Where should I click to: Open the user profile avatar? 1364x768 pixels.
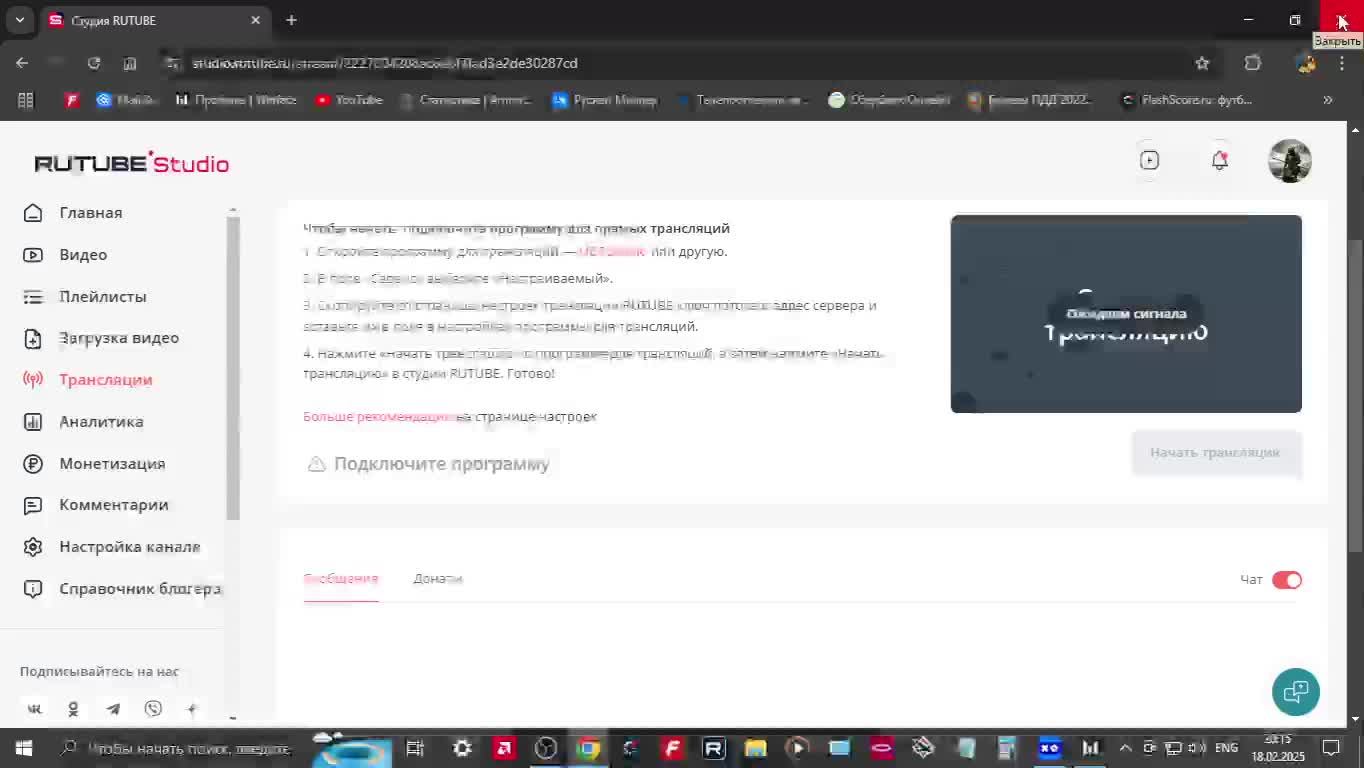pyautogui.click(x=1290, y=160)
